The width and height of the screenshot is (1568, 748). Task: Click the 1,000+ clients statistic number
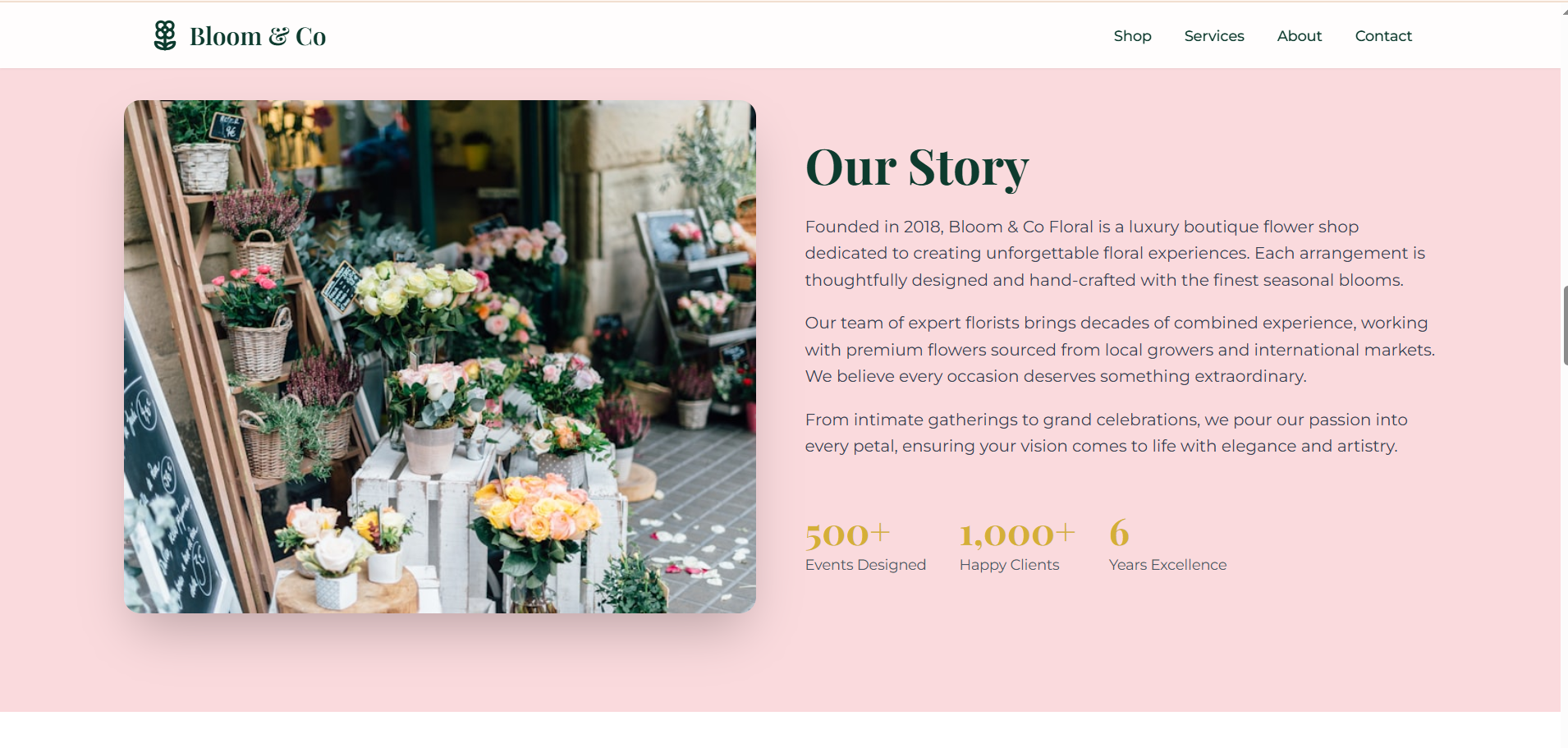click(1017, 535)
